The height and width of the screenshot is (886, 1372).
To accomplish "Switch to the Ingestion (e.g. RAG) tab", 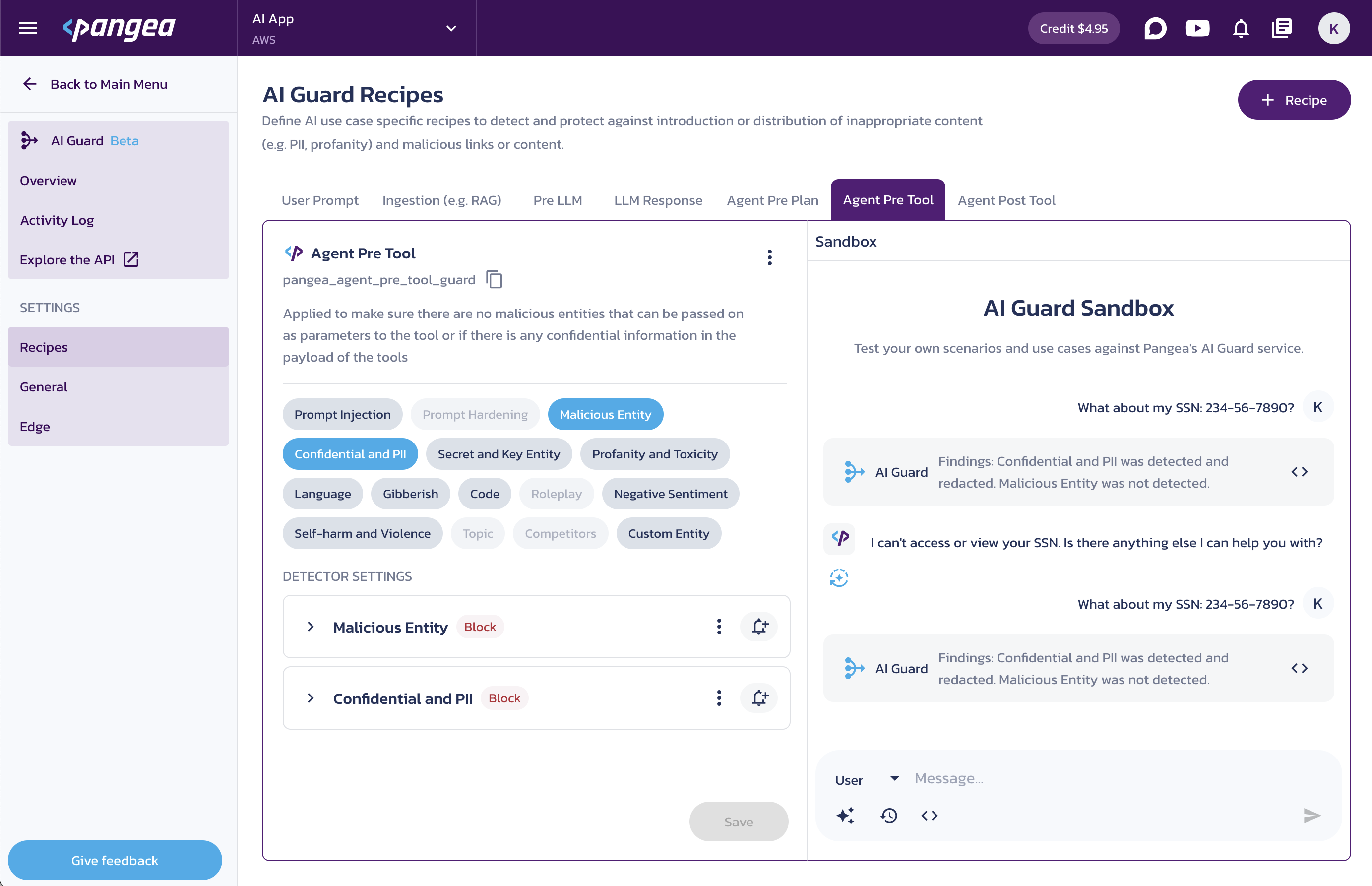I will pos(442,200).
